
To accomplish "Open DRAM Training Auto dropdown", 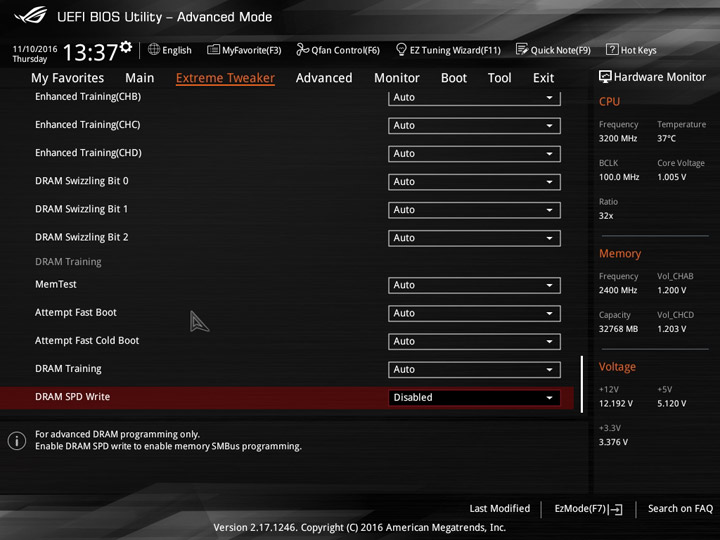I will pos(474,370).
